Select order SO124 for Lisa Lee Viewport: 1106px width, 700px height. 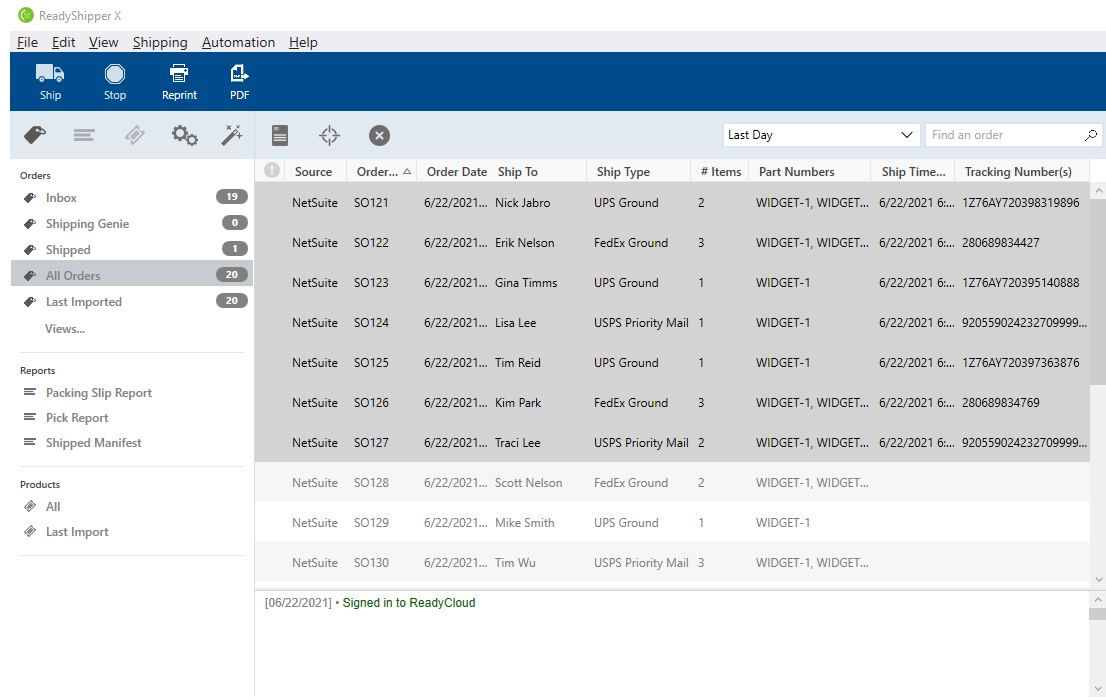(672, 322)
